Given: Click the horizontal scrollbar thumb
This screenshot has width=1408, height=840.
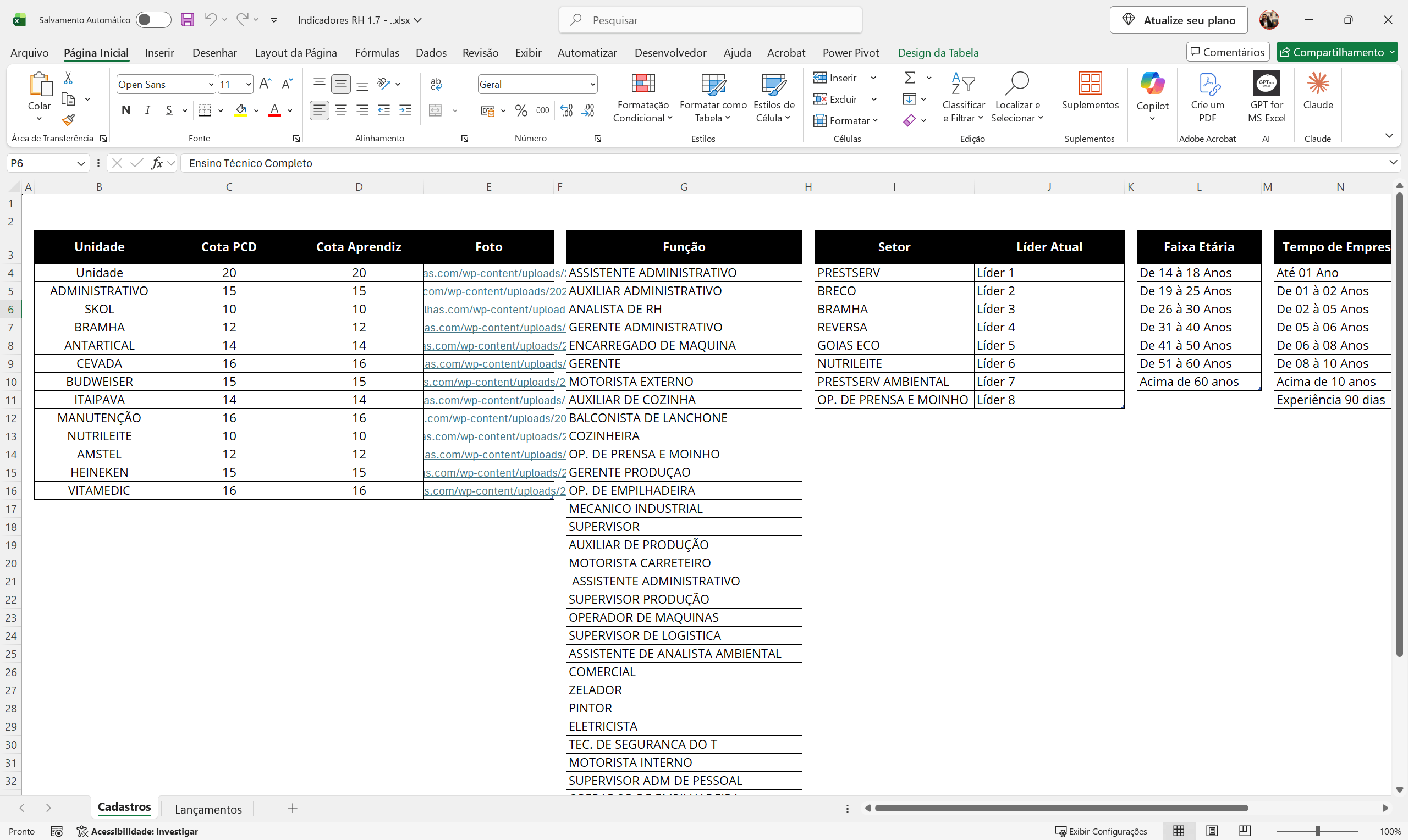Looking at the screenshot, I should (x=1061, y=808).
